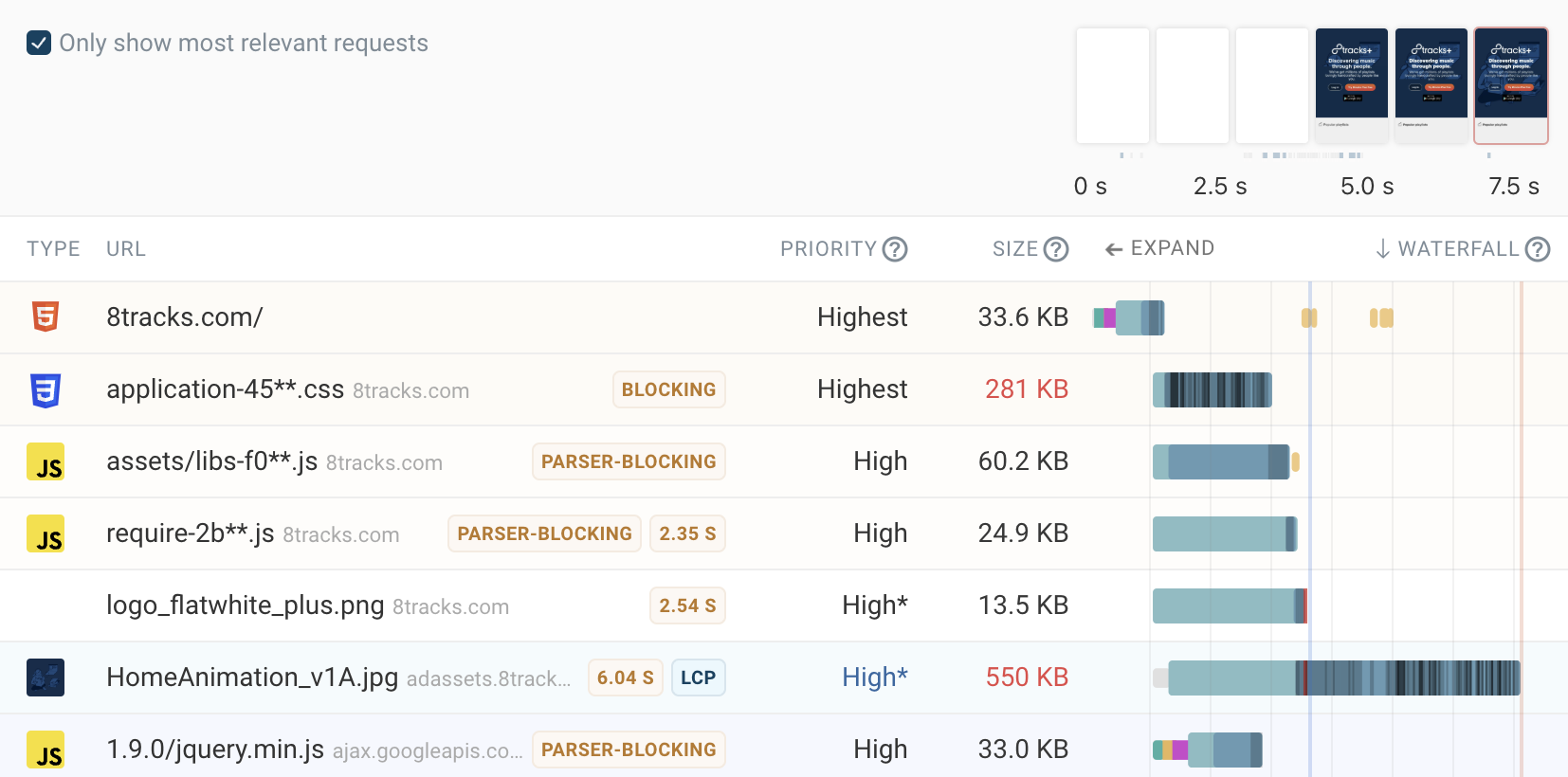Click the PARSER-BLOCKING badge on jquery row
The width and height of the screenshot is (1568, 777).
click(x=629, y=750)
